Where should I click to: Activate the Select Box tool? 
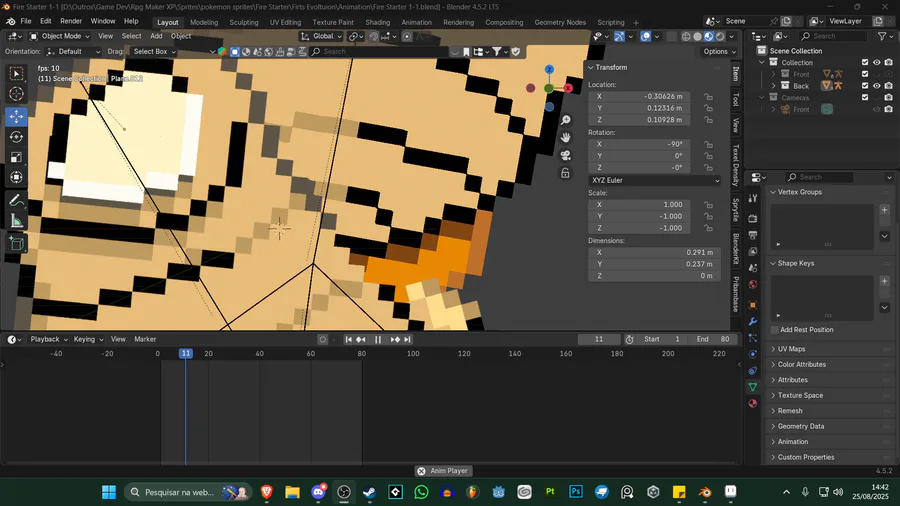pyautogui.click(x=16, y=73)
